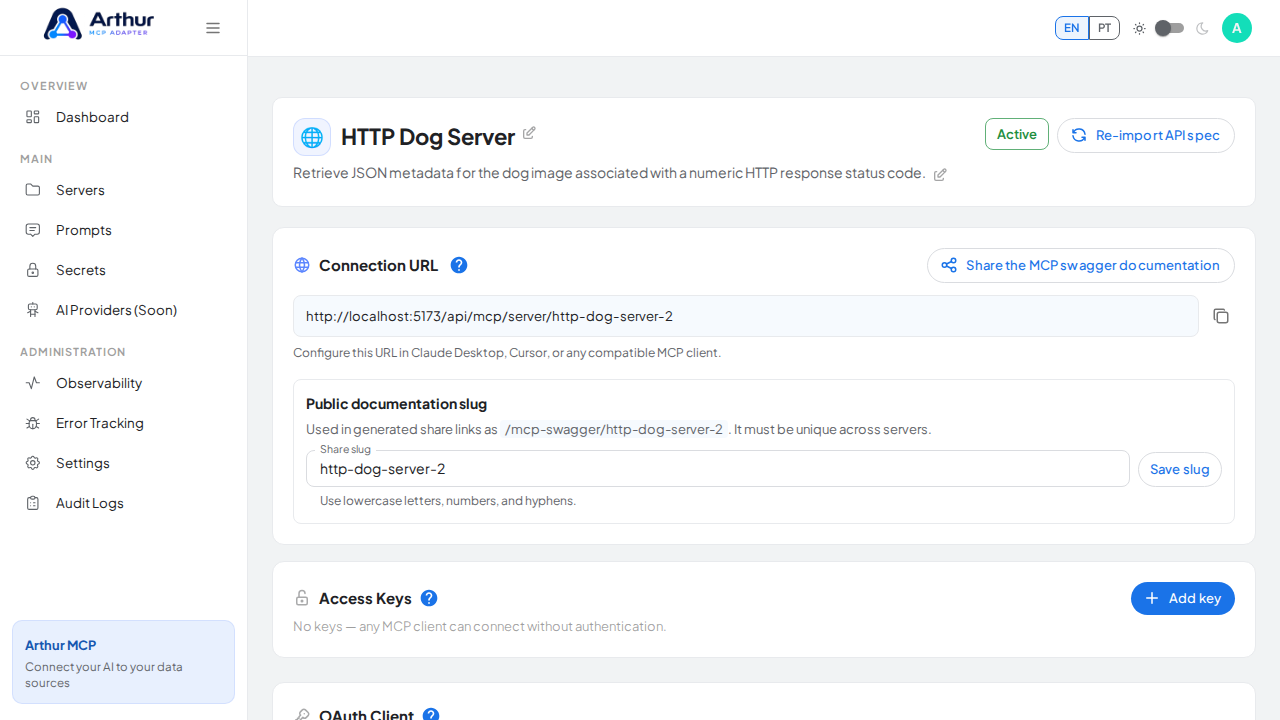1280x720 pixels.
Task: Switch language to PT
Action: click(x=1104, y=28)
